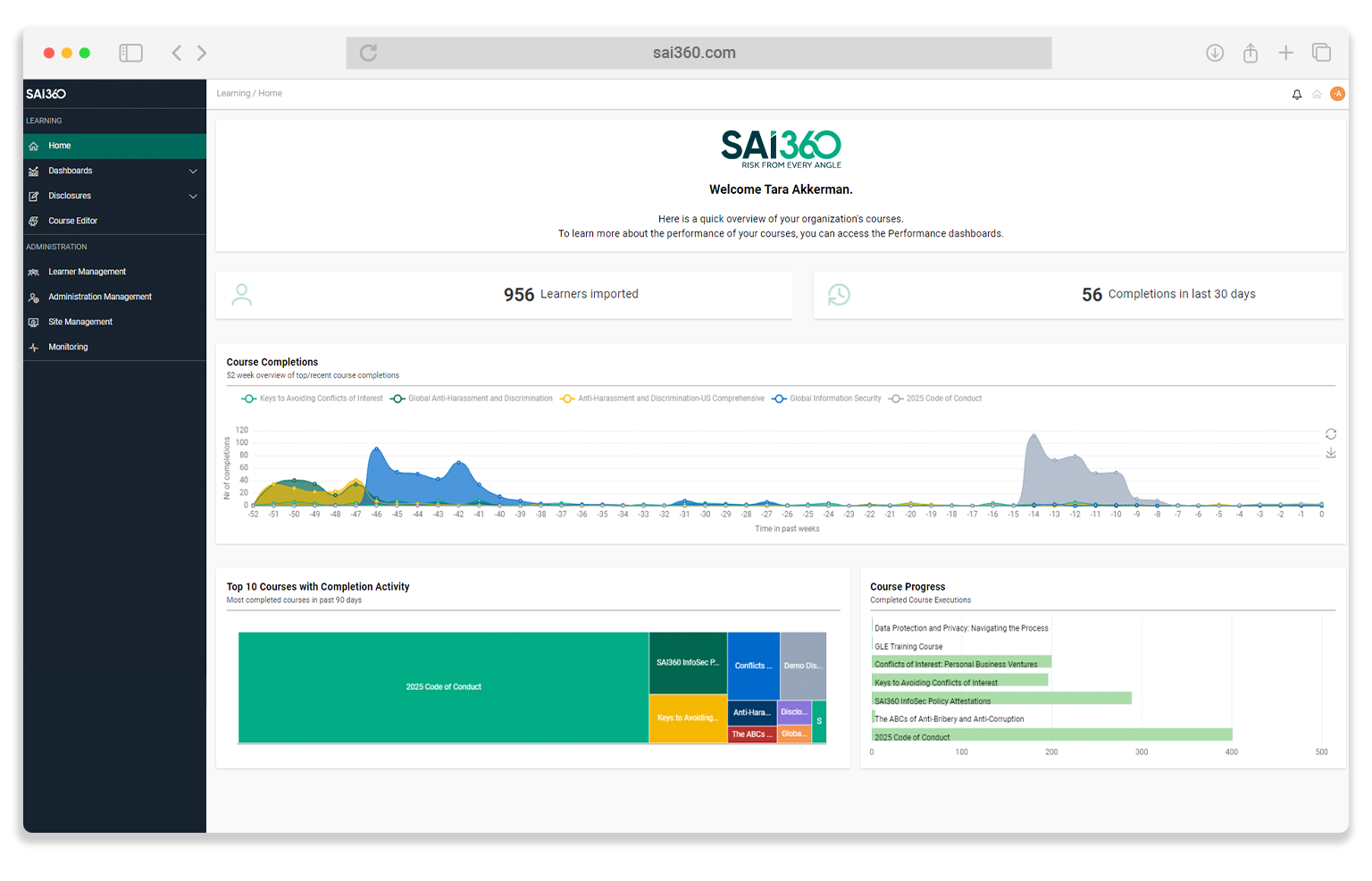The width and height of the screenshot is (1372, 881).
Task: Click the SAI360 InfoSec Policy Attestations bar
Action: point(1002,699)
